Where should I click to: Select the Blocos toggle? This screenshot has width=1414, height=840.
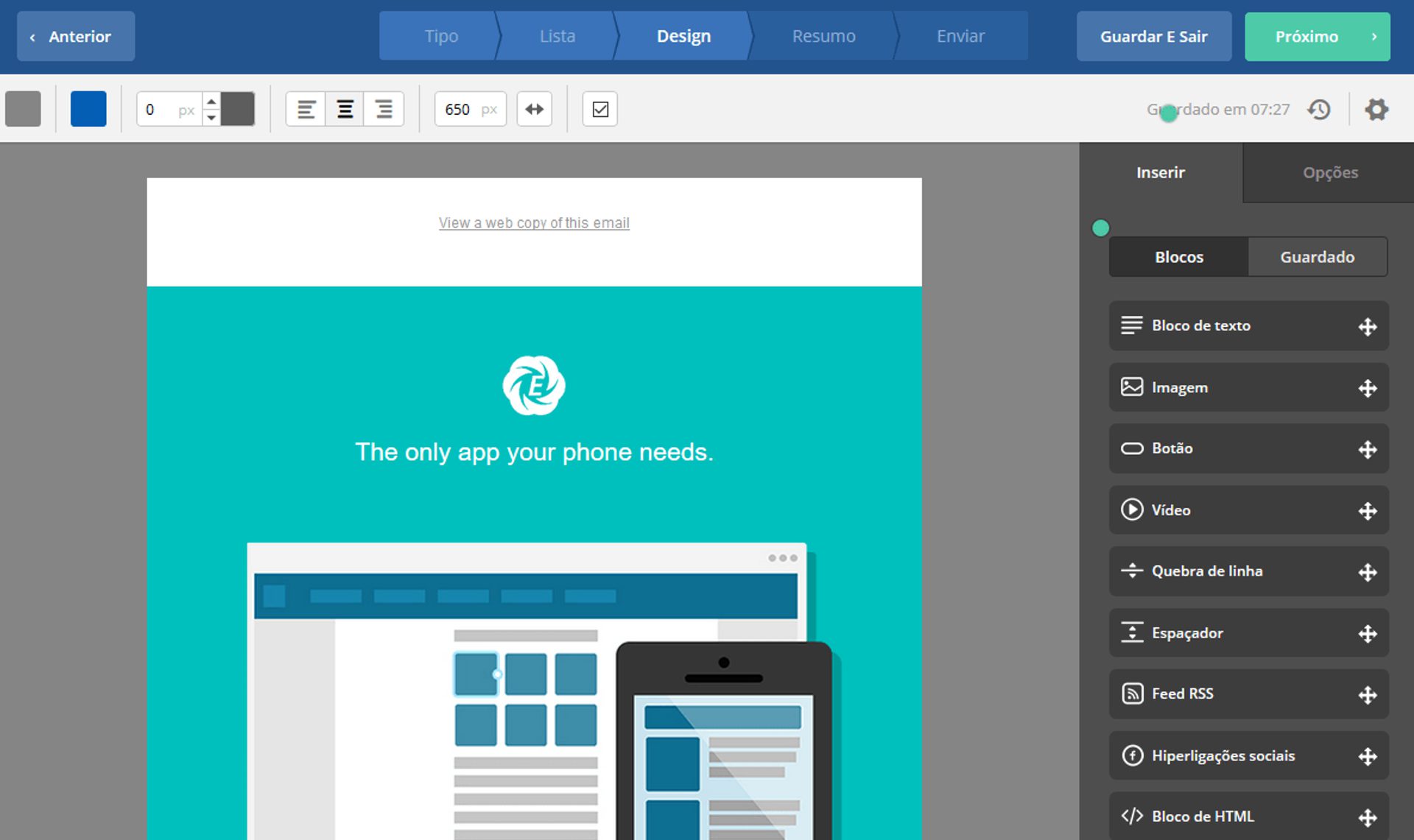coord(1178,257)
